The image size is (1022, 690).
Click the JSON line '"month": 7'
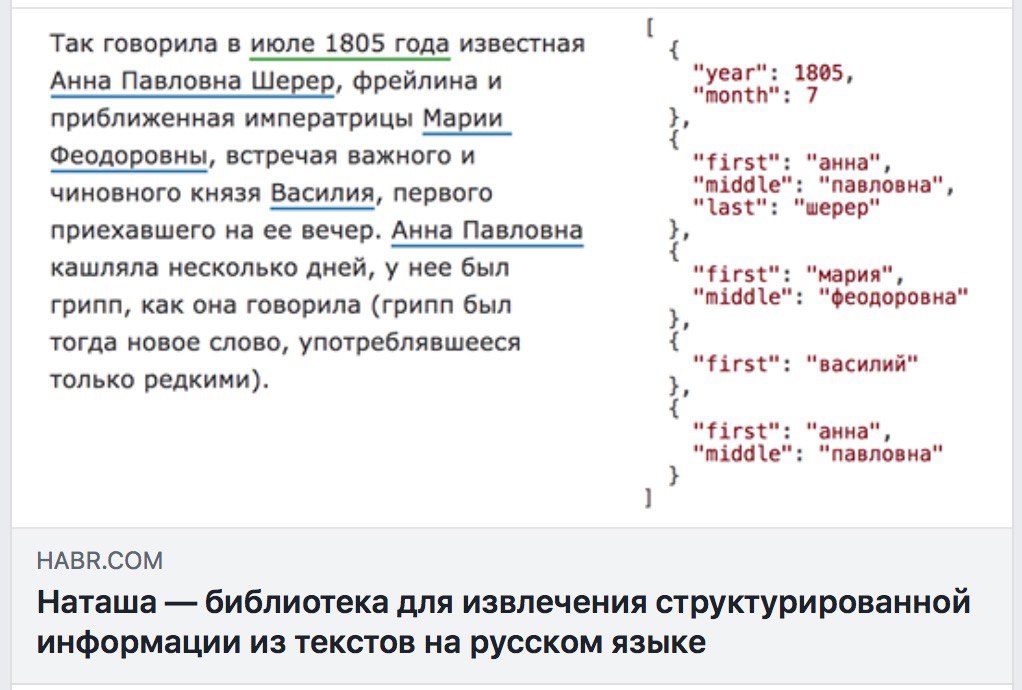755,95
